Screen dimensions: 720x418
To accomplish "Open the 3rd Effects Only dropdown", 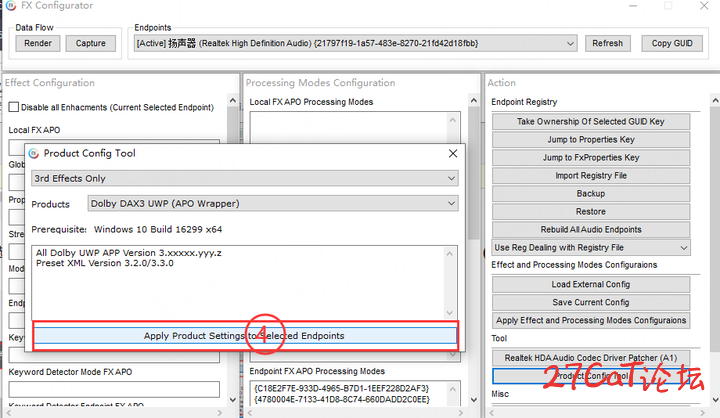I will [x=245, y=178].
